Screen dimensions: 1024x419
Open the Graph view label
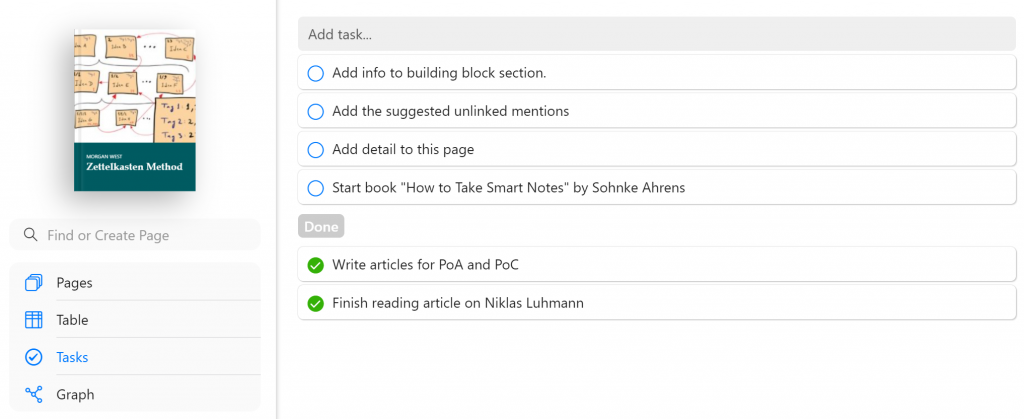pos(75,394)
